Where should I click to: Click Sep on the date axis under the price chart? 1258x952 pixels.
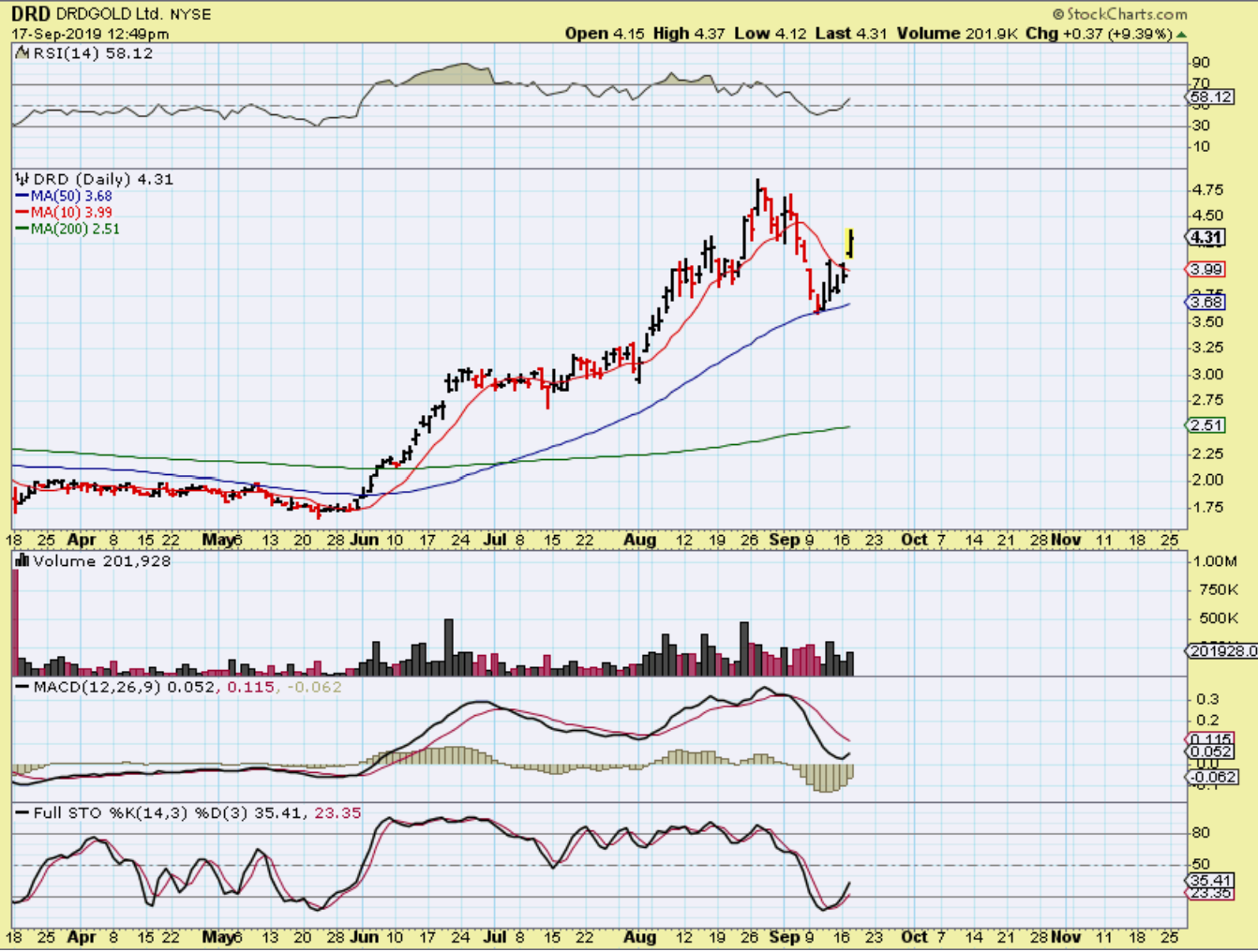[x=784, y=540]
